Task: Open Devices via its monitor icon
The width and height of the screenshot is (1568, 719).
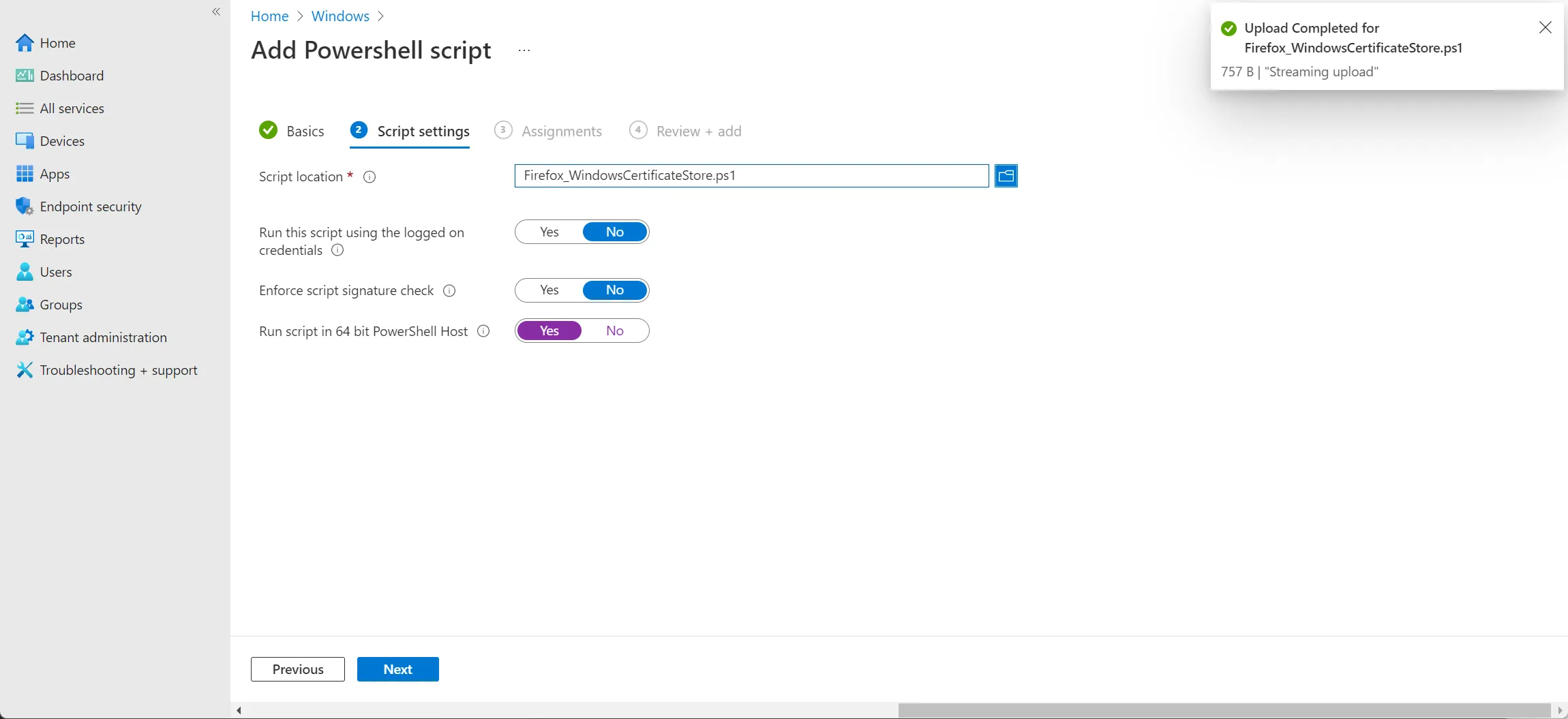Action: point(25,141)
